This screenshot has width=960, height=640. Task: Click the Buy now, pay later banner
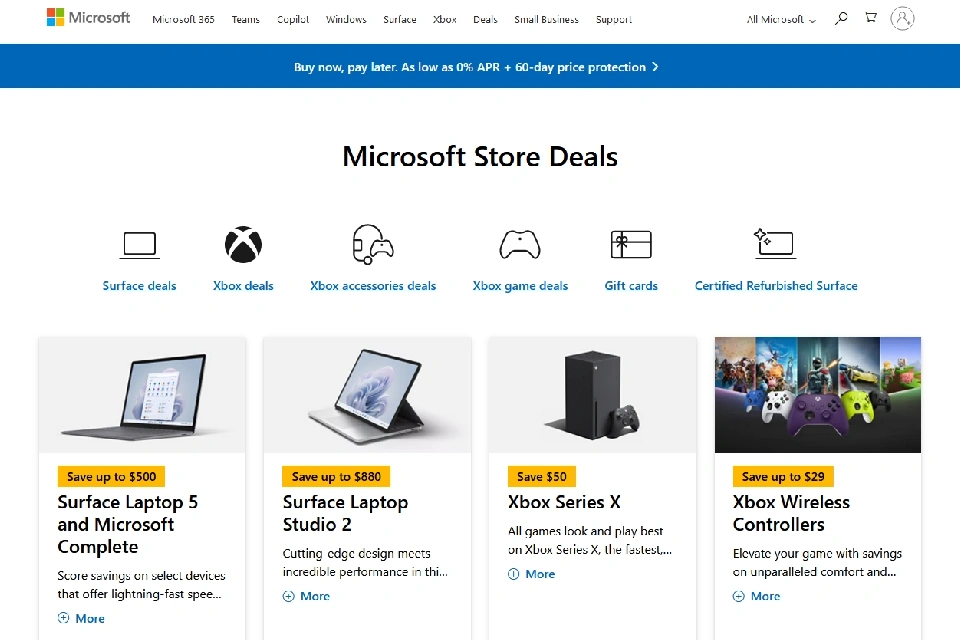(476, 67)
